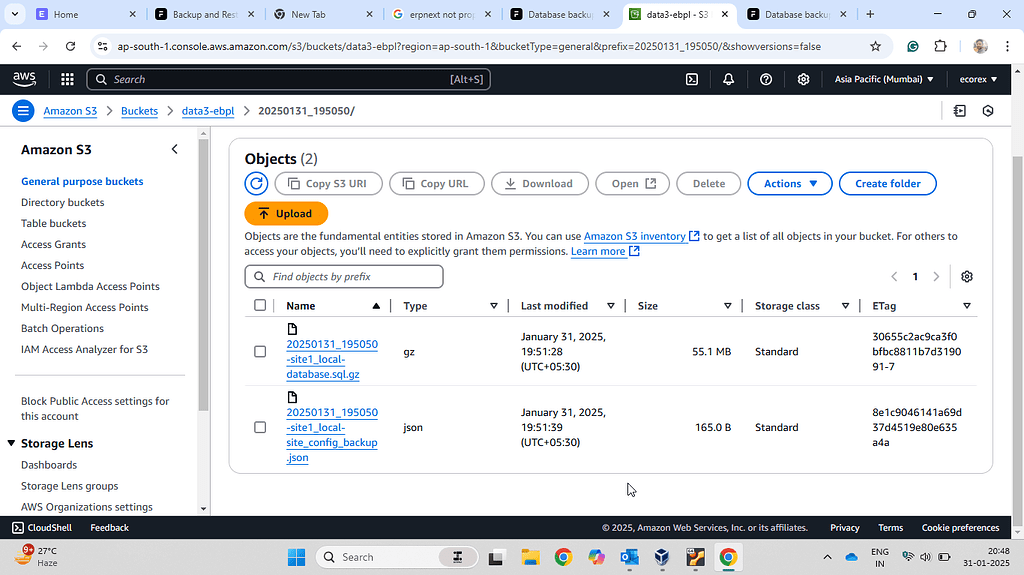Go to the previous objects page
The image size is (1024, 575).
point(894,276)
